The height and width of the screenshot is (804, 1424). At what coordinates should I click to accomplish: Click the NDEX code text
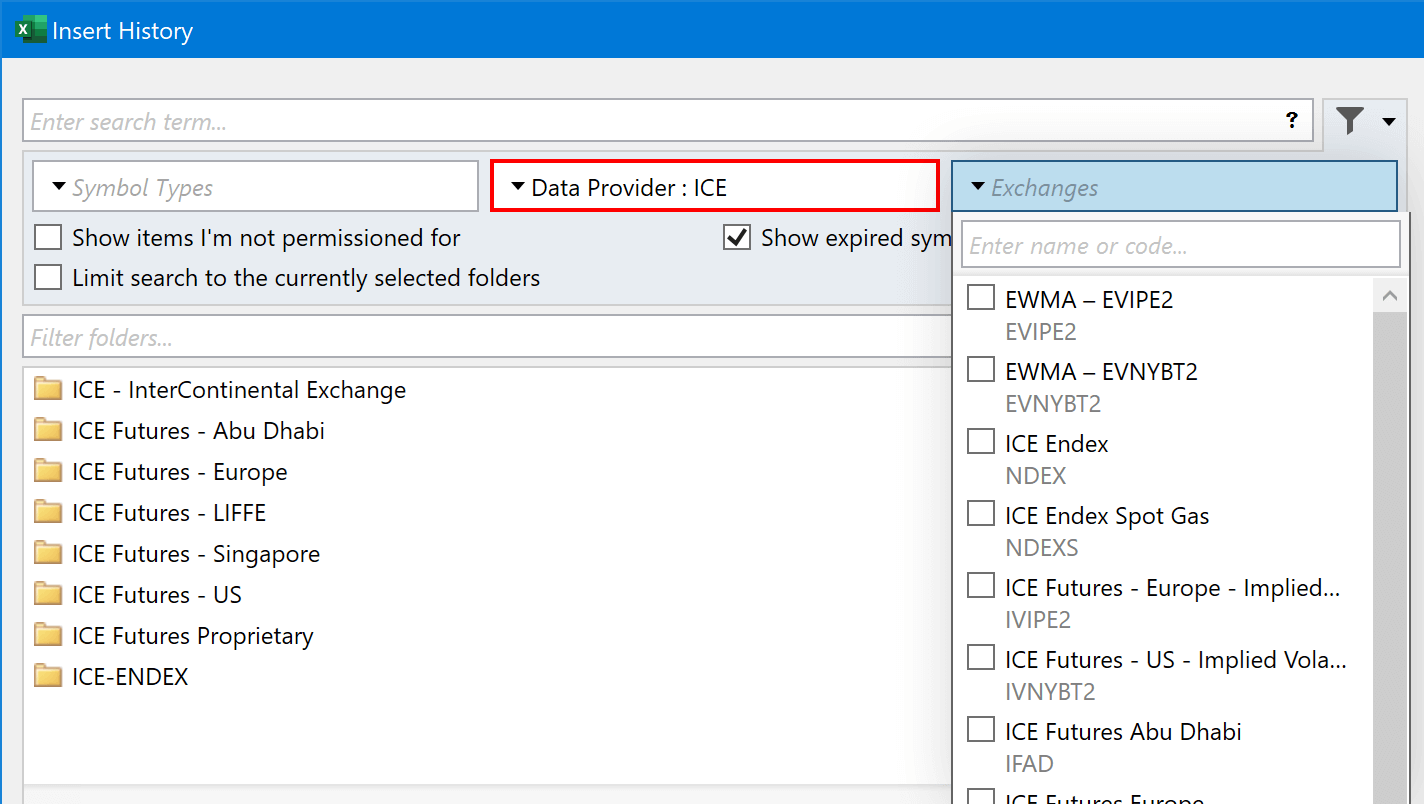coord(1036,476)
